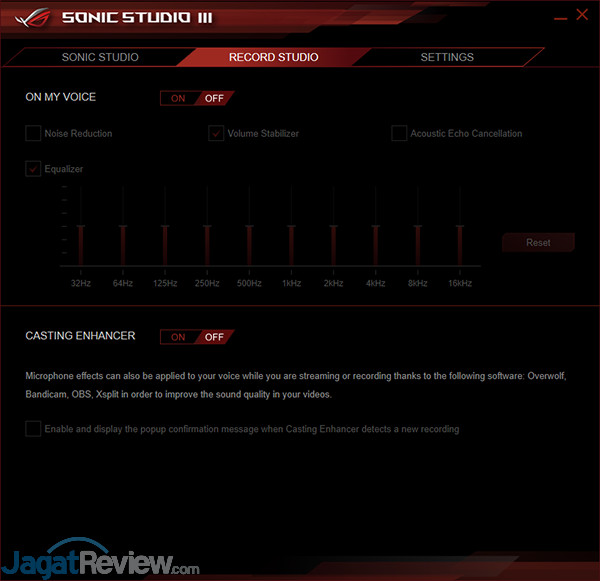The width and height of the screenshot is (600, 581).
Task: Click the Volume Stabilizer label
Action: click(263, 133)
